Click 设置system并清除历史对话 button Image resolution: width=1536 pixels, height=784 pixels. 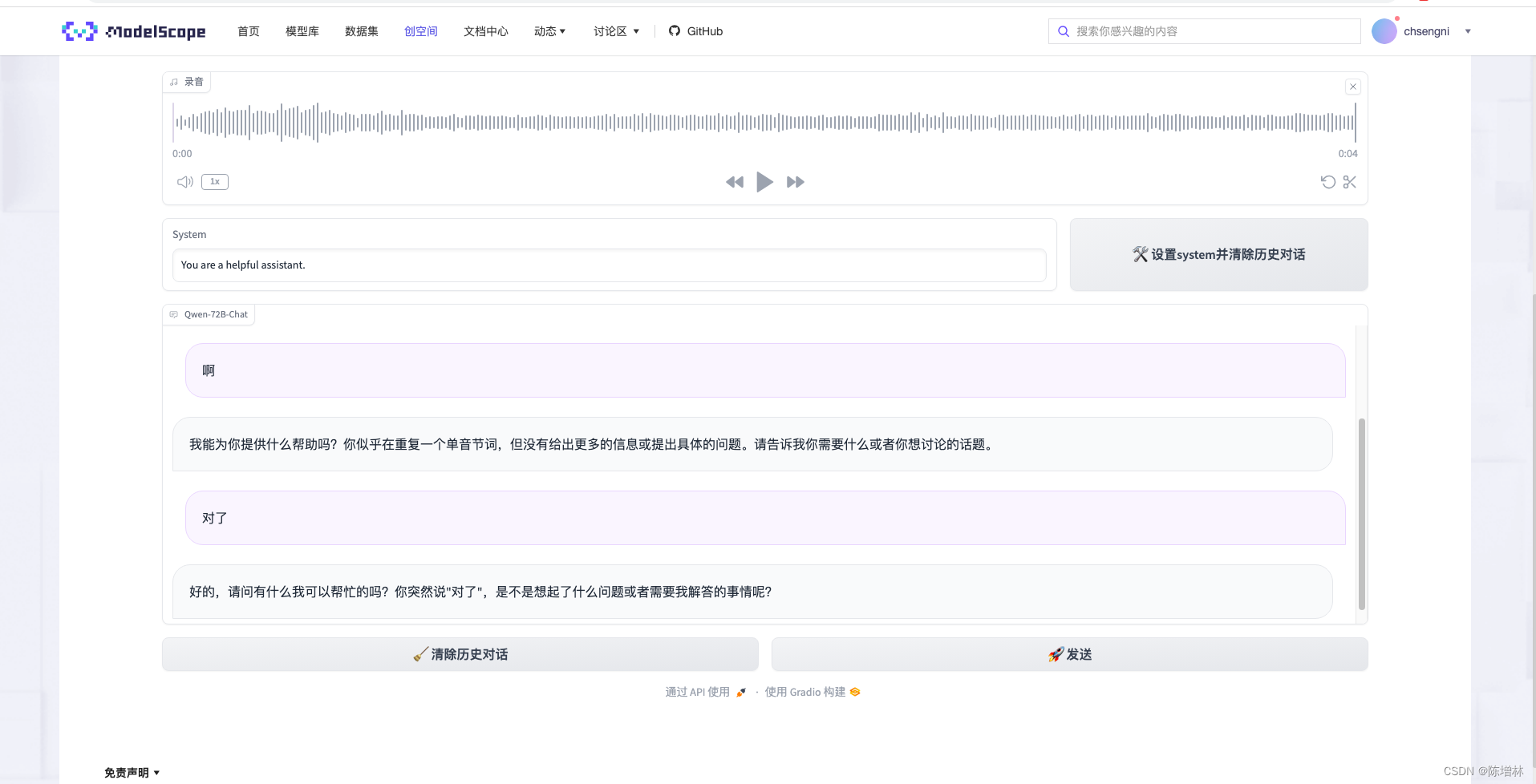[1219, 255]
